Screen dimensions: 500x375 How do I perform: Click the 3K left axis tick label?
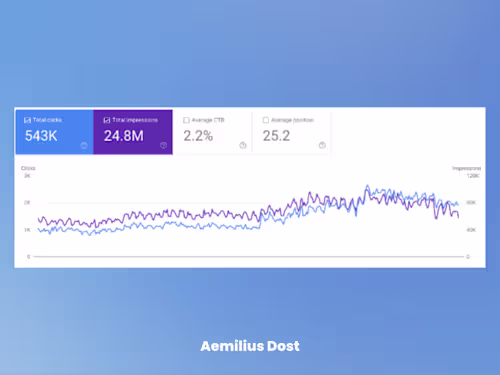(27, 176)
